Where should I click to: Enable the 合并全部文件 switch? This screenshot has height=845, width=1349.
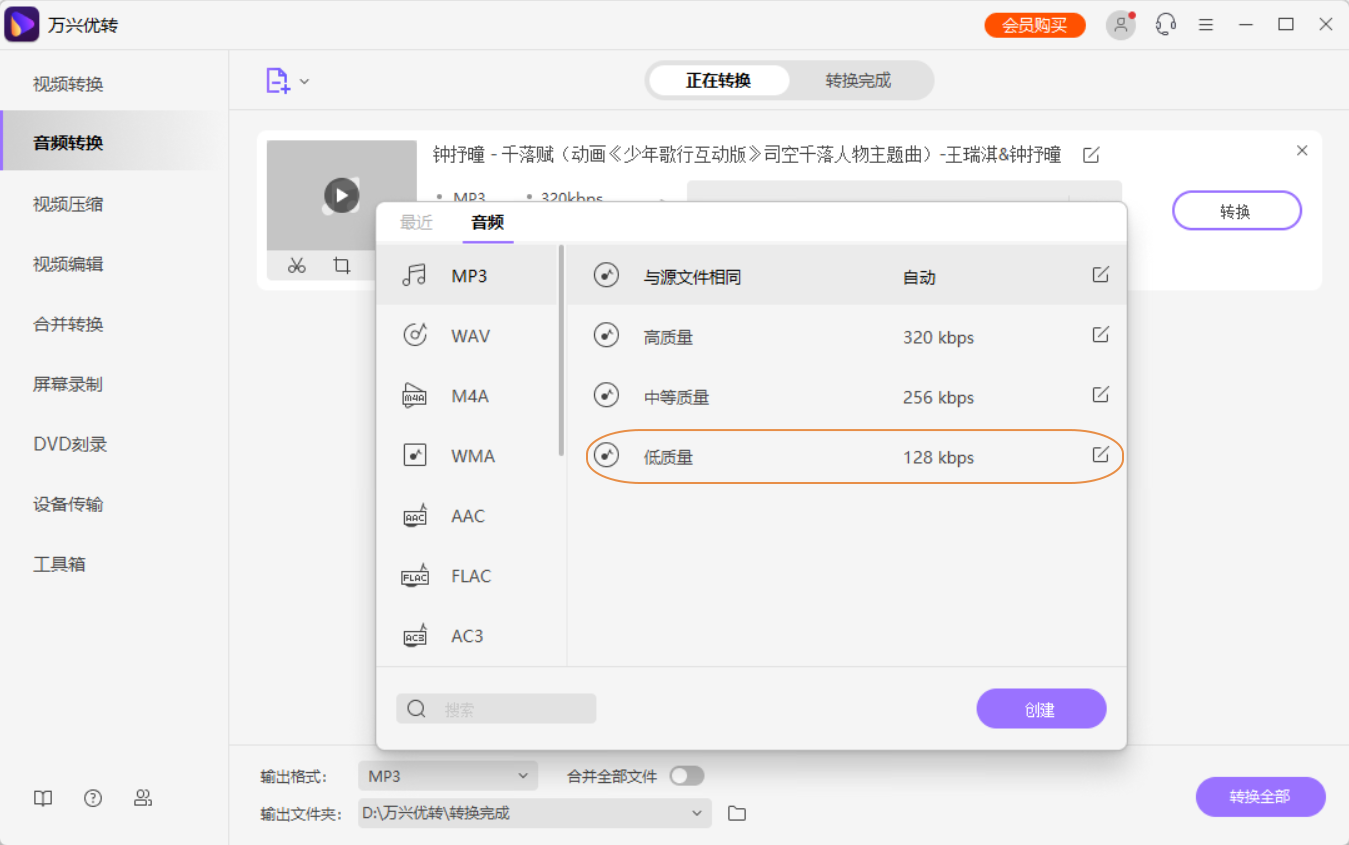pos(686,775)
